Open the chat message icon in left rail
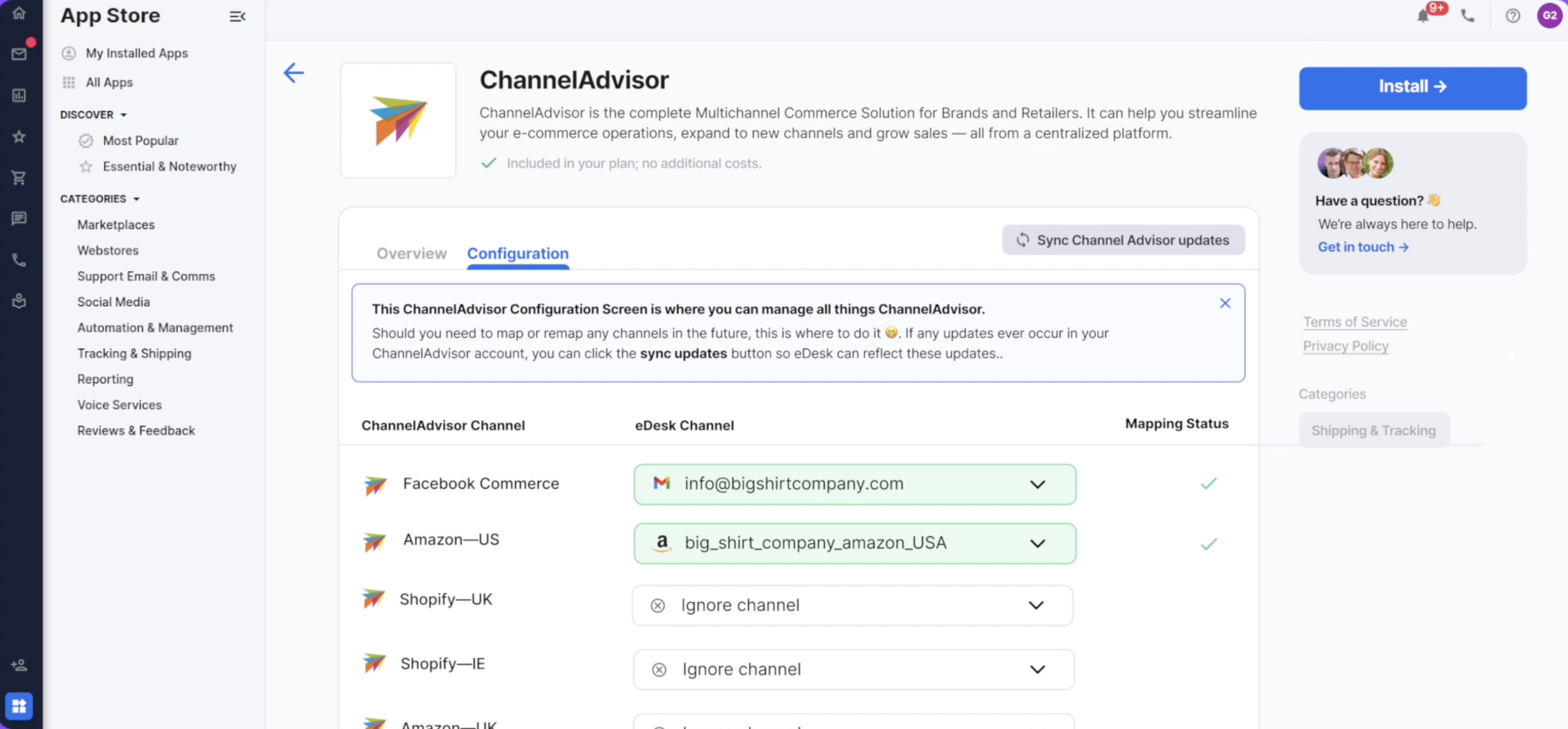This screenshot has height=729, width=1568. (19, 219)
